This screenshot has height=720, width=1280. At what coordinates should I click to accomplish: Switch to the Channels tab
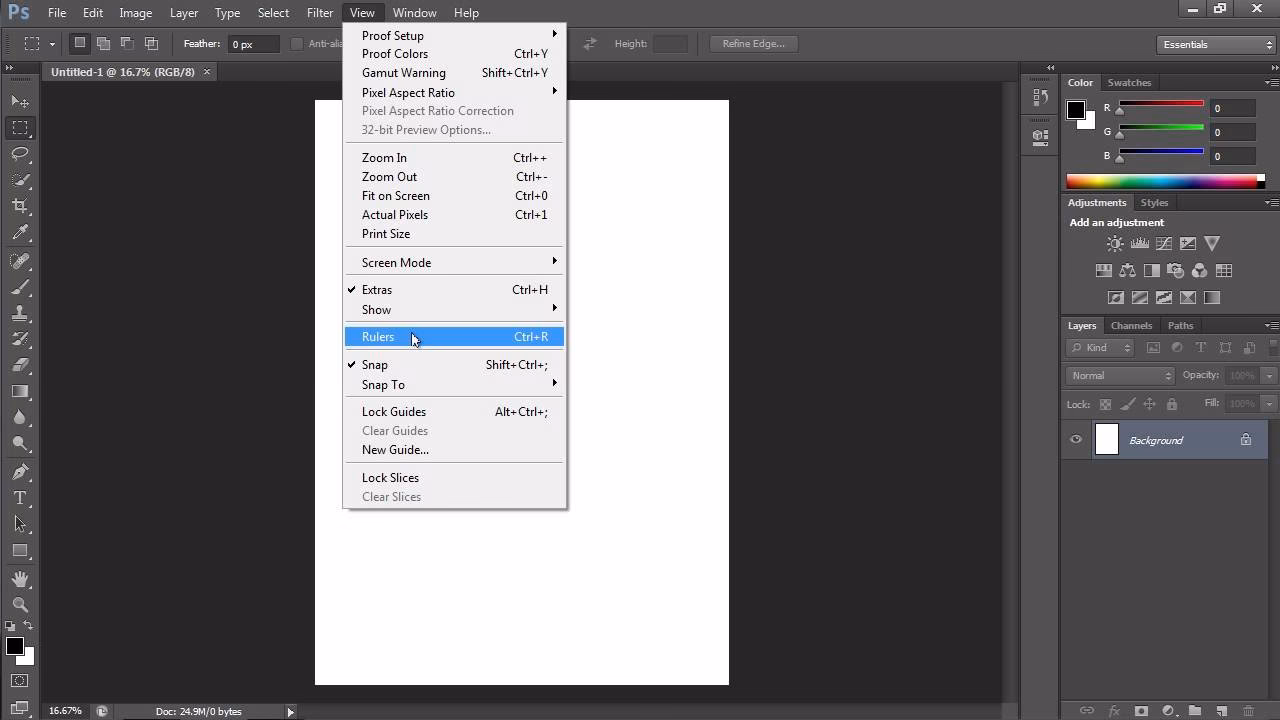point(1131,325)
